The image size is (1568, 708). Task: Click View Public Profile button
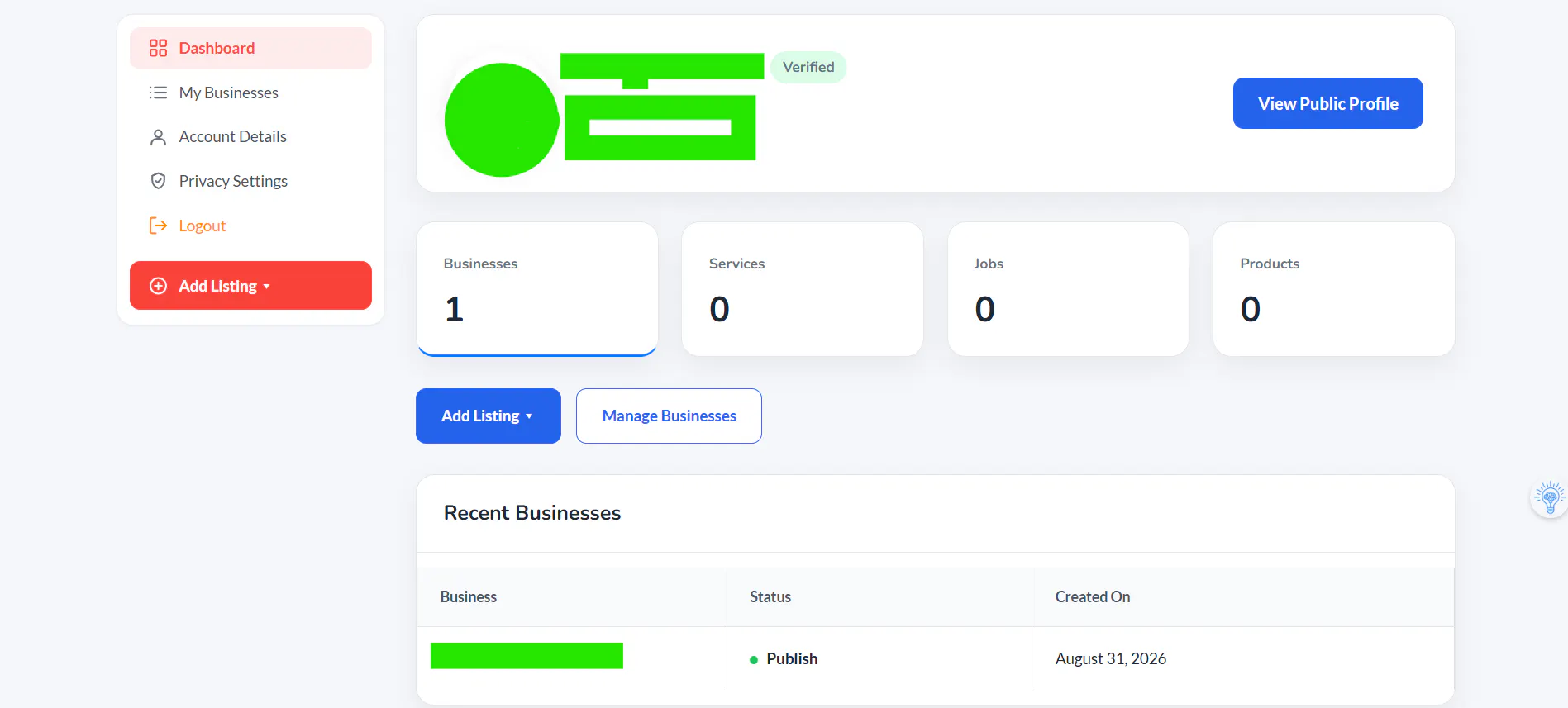(x=1327, y=103)
